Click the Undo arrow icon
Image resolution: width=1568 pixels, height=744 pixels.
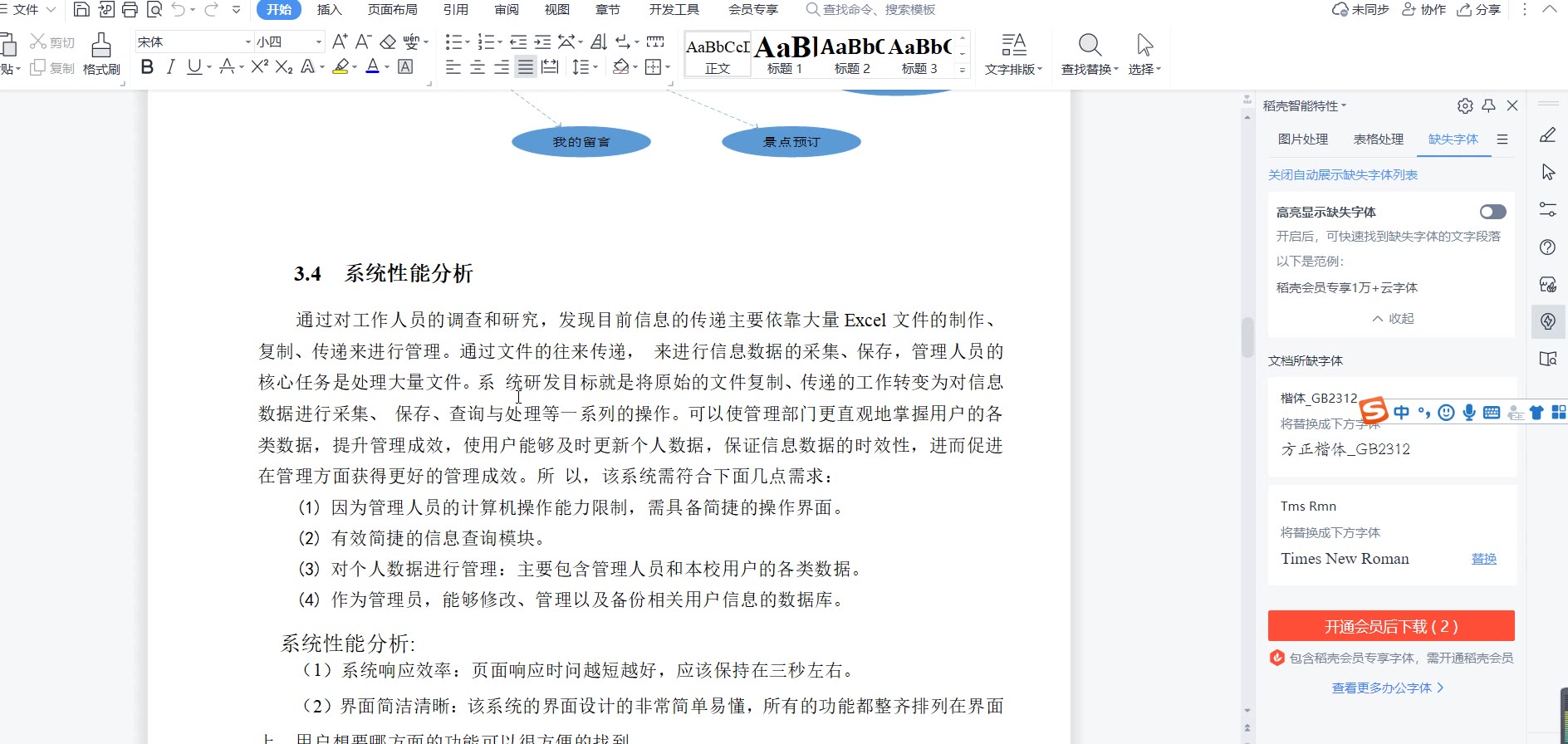[179, 10]
